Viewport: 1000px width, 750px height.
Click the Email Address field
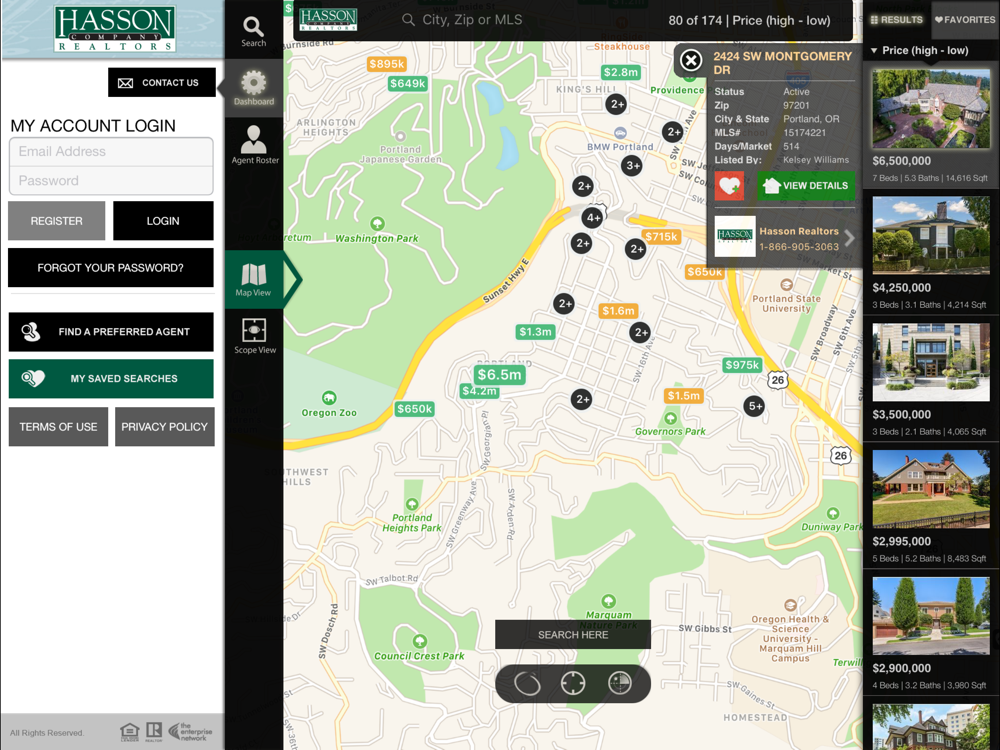111,152
